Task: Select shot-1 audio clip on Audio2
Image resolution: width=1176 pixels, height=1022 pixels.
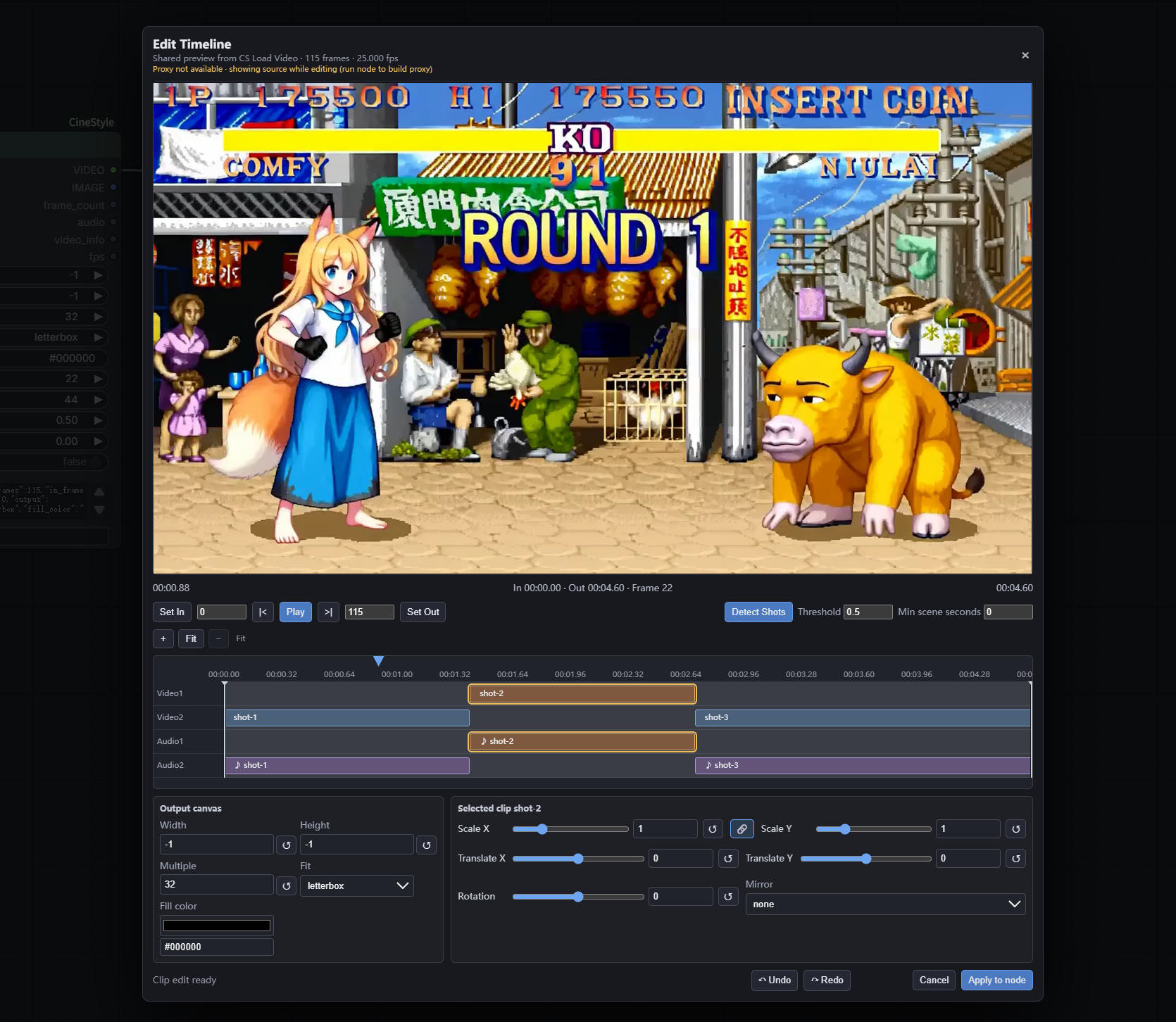Action: [x=347, y=766]
